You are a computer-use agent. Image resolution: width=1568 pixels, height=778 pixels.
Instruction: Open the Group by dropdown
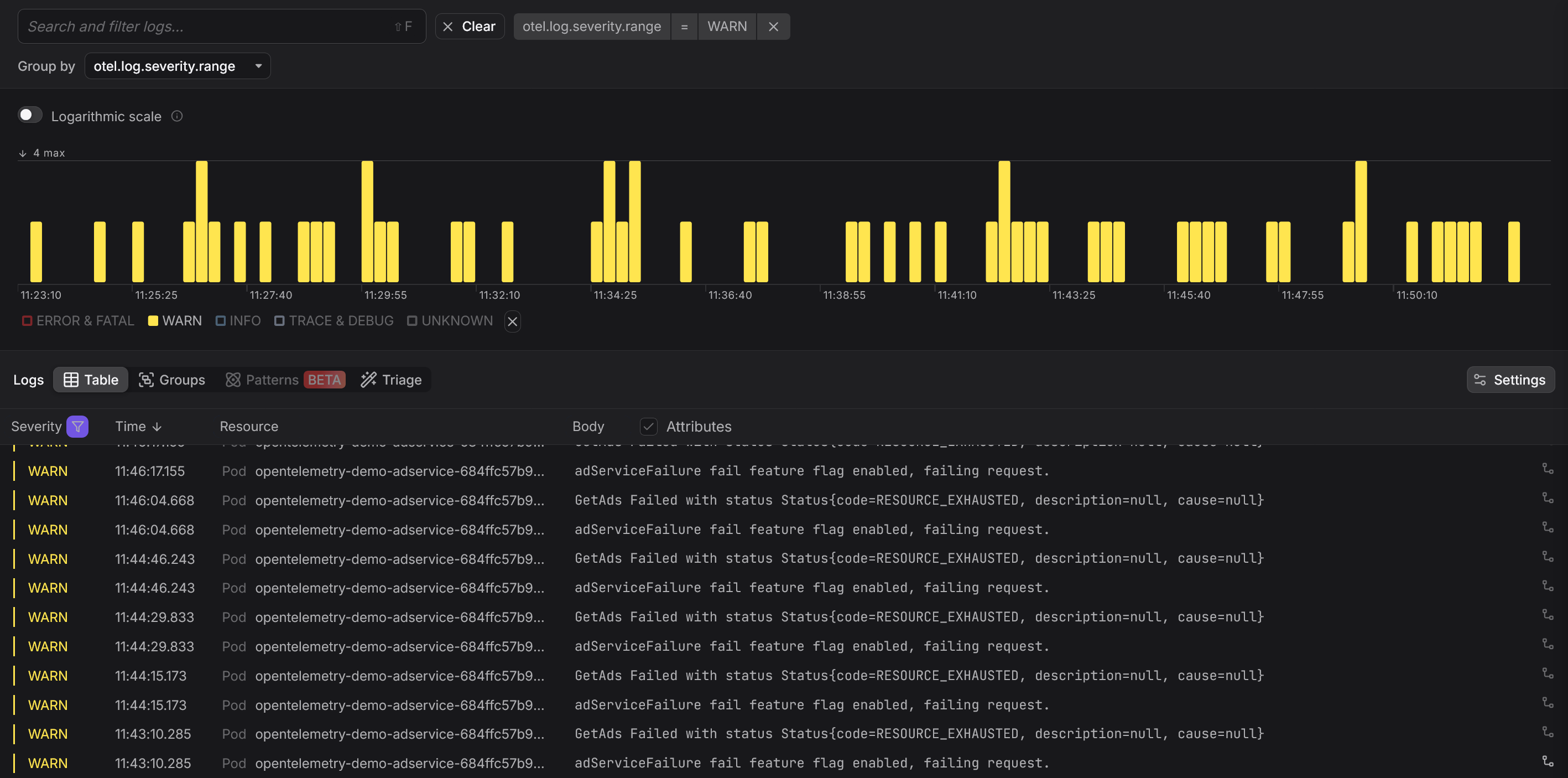point(177,66)
